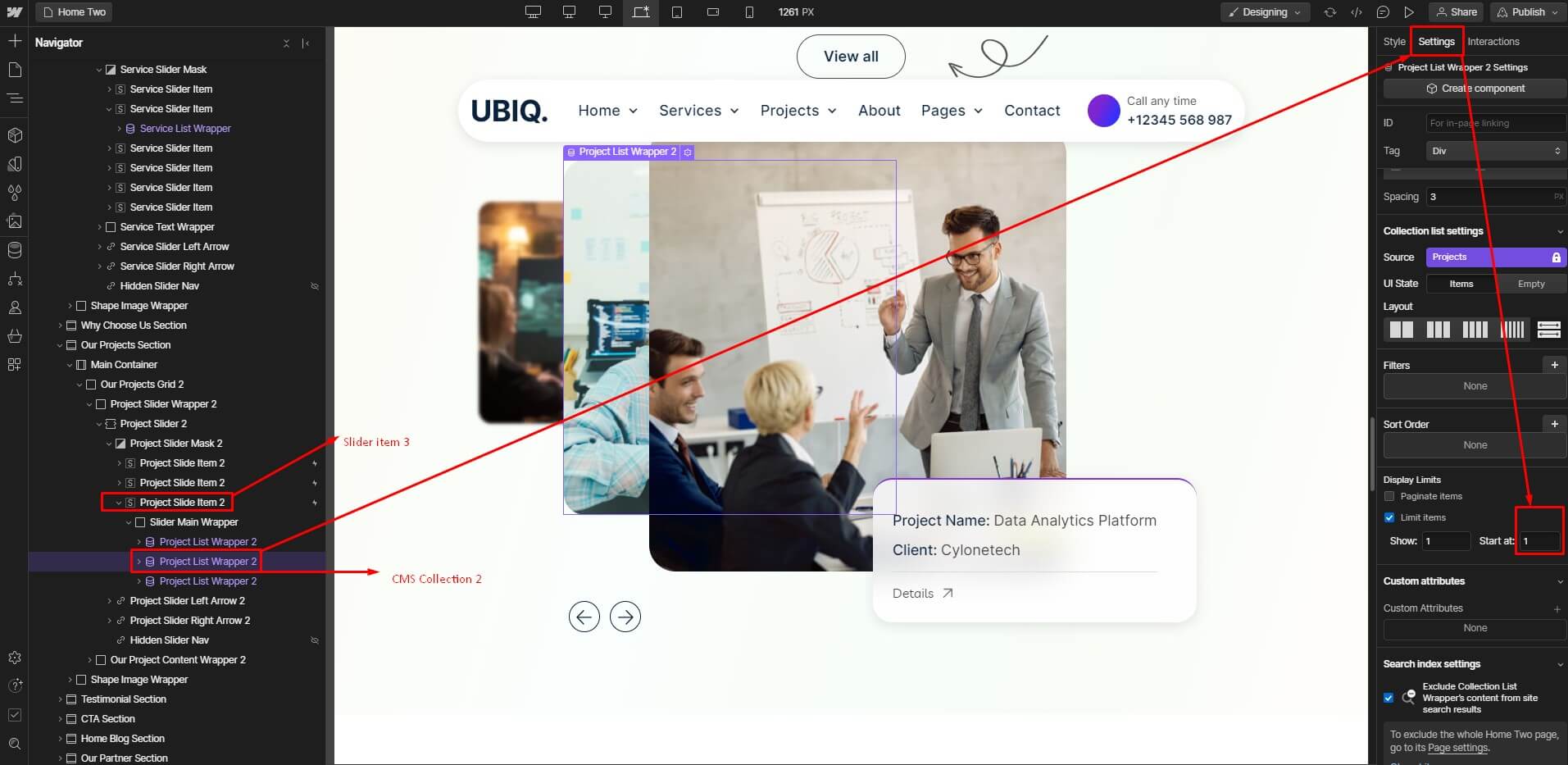Select the base desktop breakpoint icon

(641, 12)
